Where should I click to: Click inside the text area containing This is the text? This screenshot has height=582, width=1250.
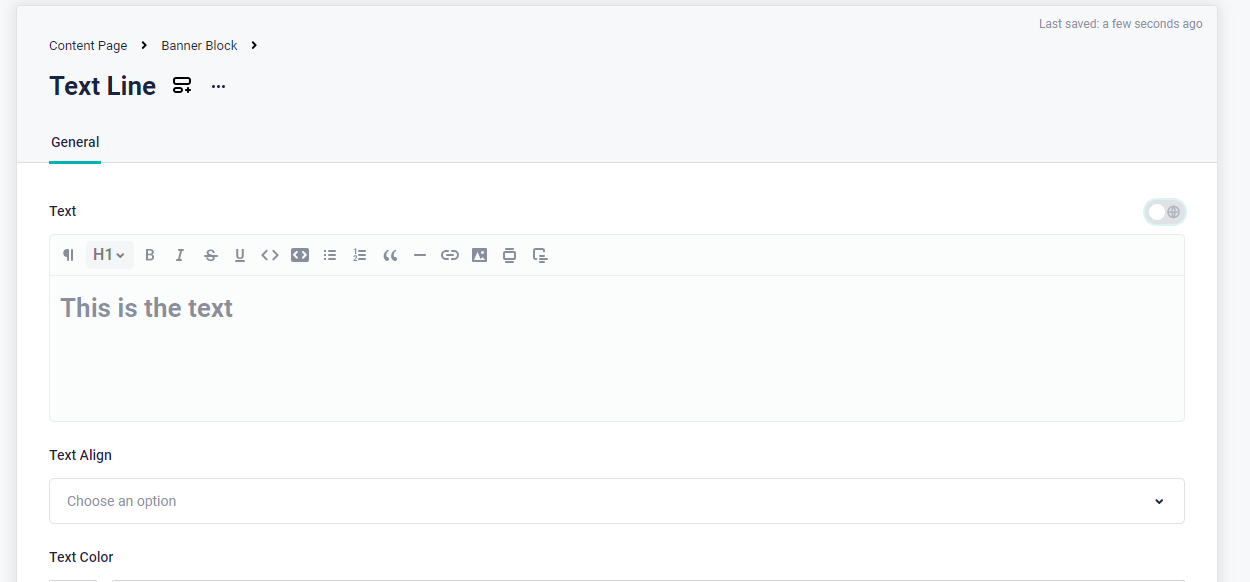tap(400, 330)
